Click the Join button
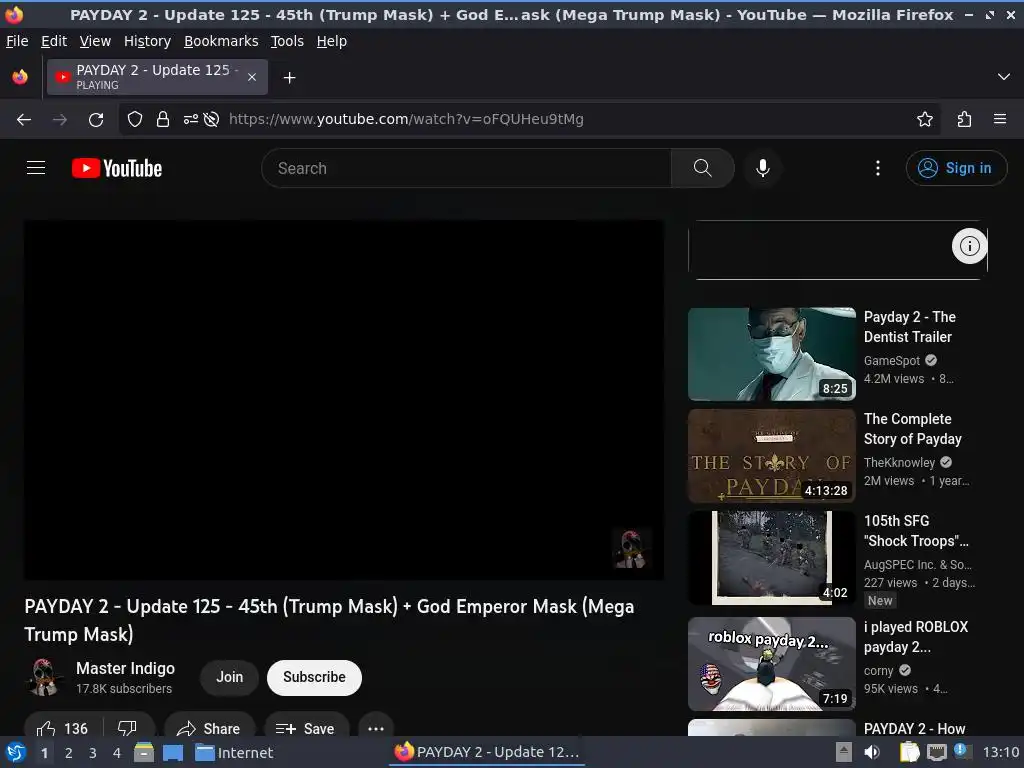The image size is (1024, 768). (x=229, y=677)
